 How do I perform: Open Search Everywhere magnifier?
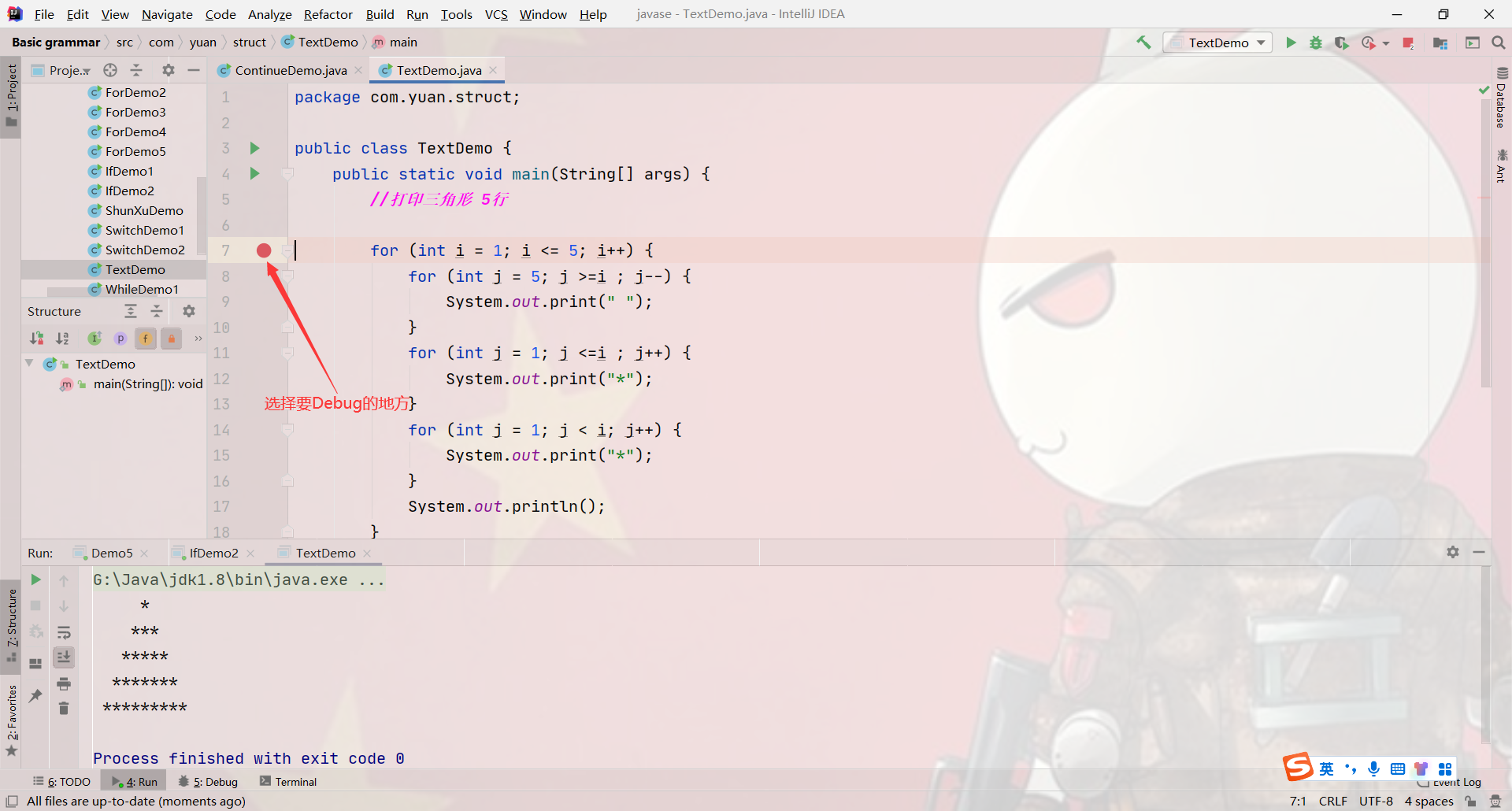[1499, 43]
